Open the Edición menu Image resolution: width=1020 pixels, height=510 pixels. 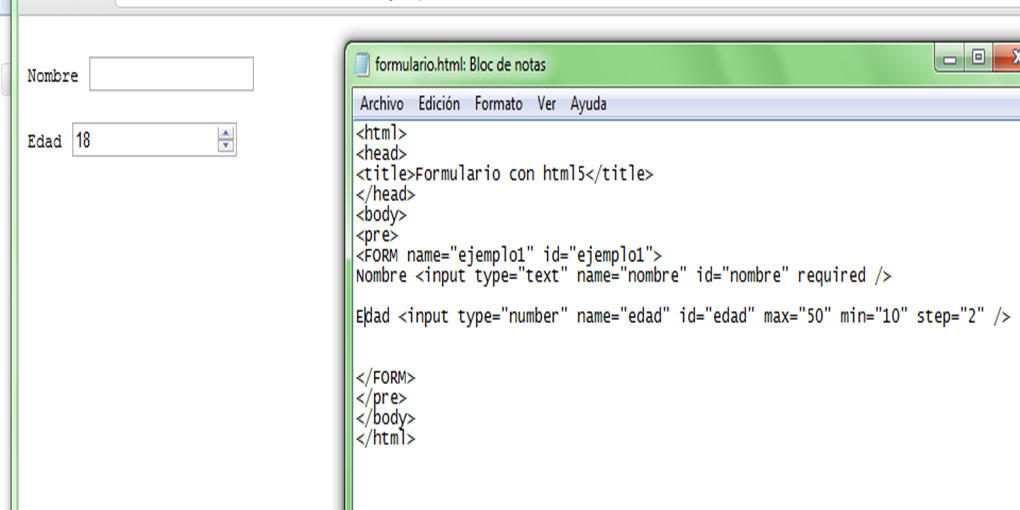tap(439, 104)
